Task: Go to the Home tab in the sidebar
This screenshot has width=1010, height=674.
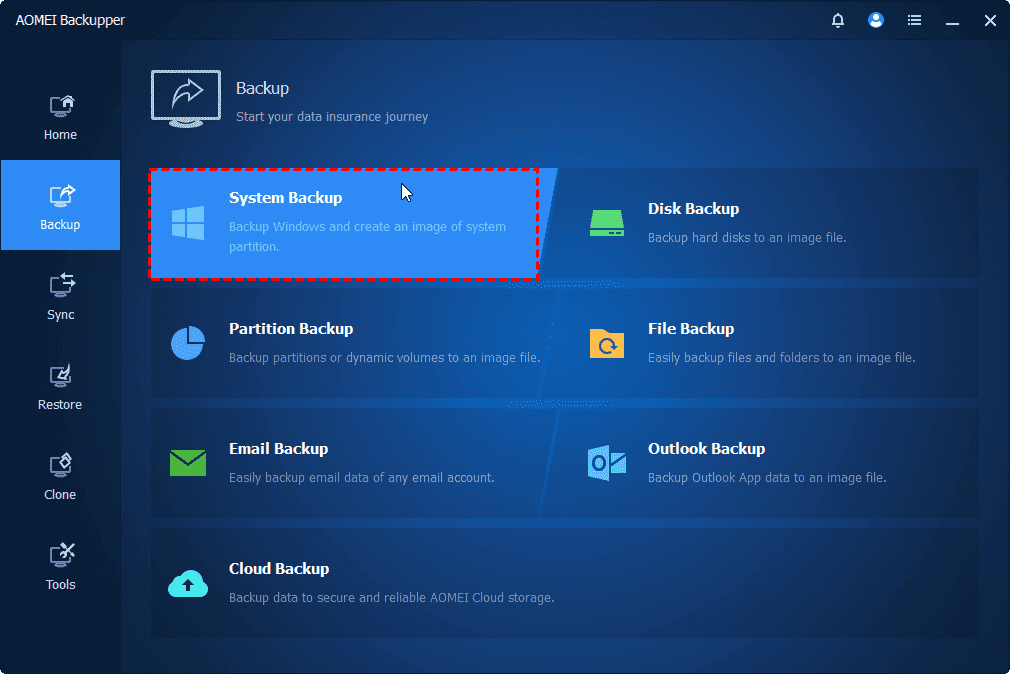Action: (x=61, y=116)
